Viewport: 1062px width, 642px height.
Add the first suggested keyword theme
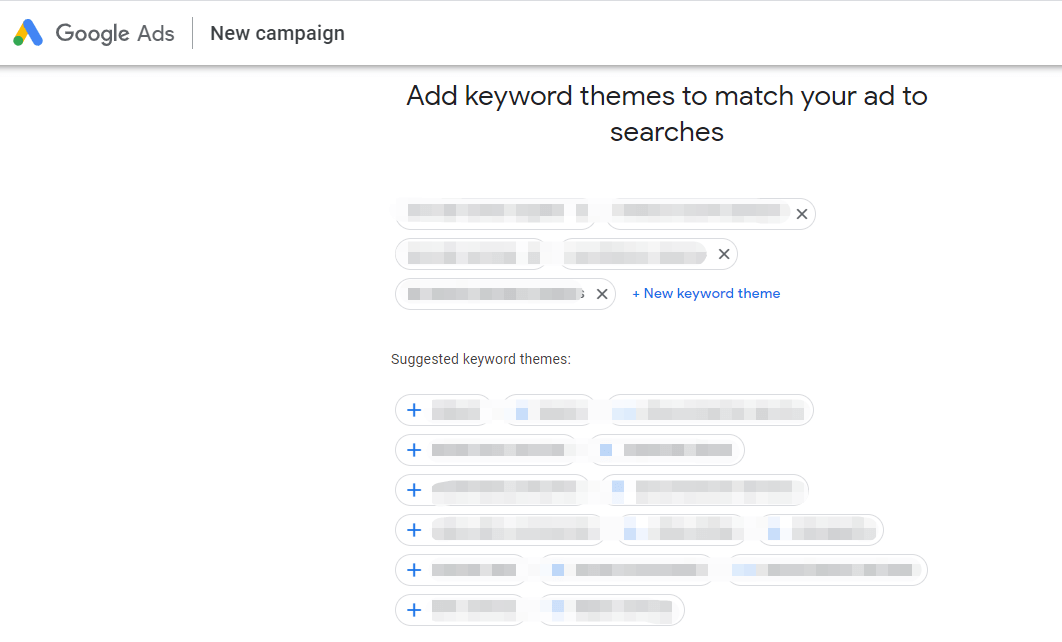point(414,410)
